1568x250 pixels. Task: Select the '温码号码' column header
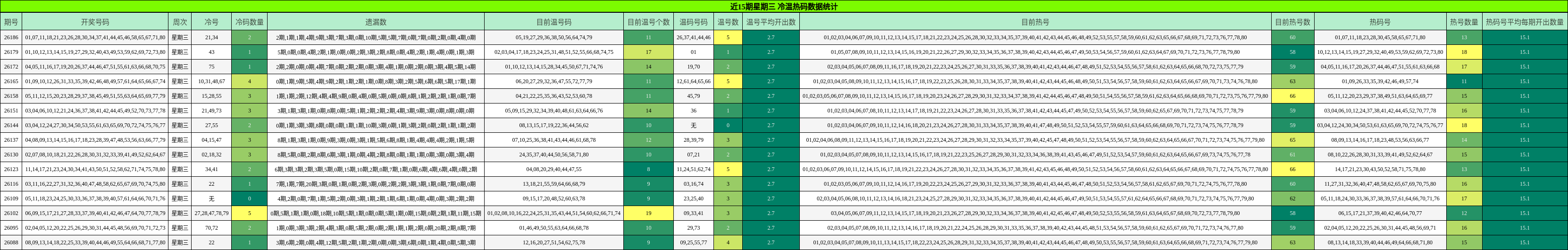(x=693, y=22)
